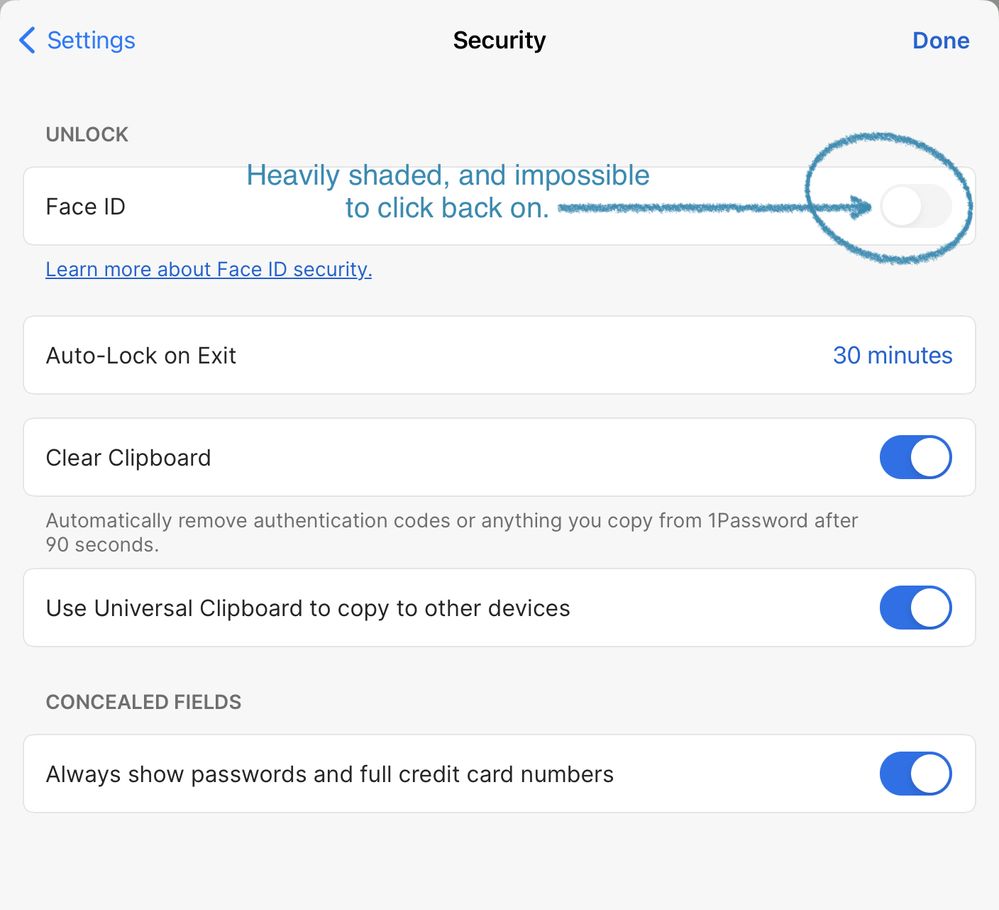Tap the Always show passwords label text
The image size is (999, 910).
pyautogui.click(x=330, y=774)
